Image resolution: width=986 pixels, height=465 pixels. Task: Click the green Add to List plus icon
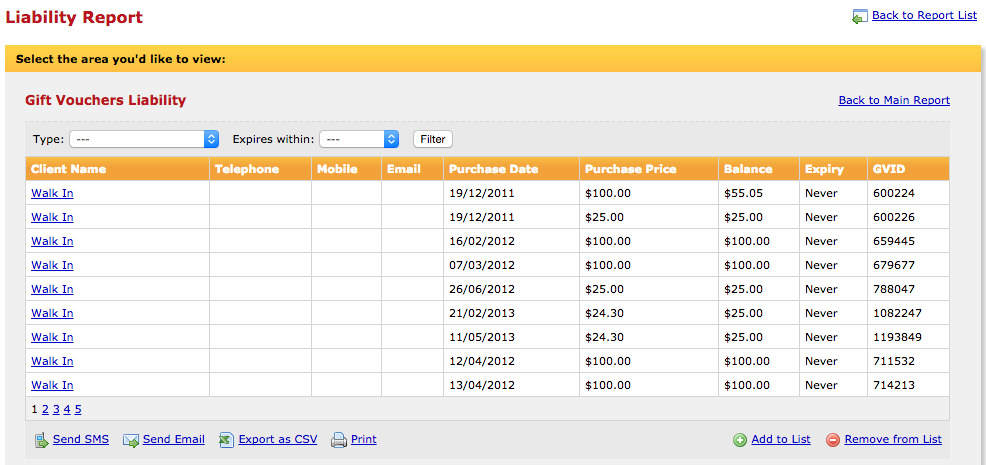click(740, 440)
